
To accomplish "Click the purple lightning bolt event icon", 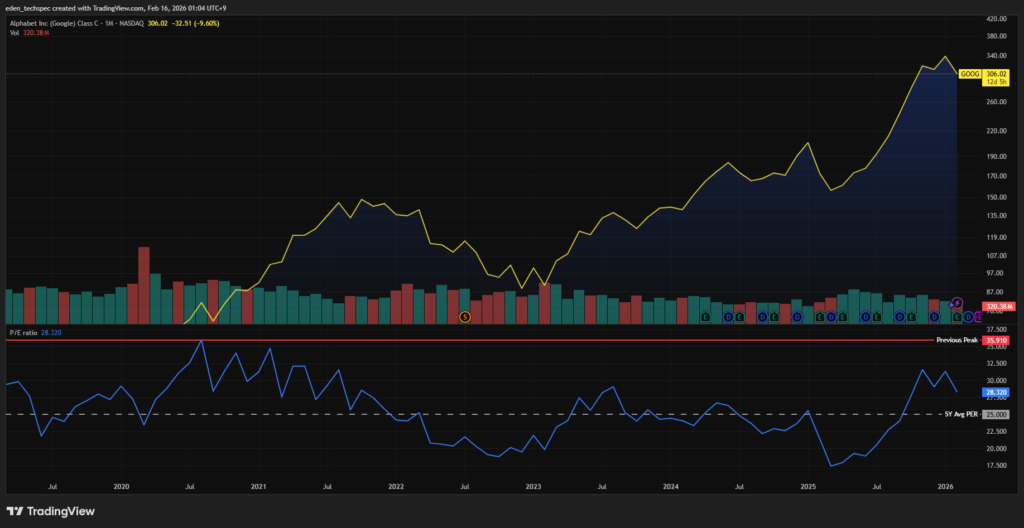I will (x=957, y=303).
